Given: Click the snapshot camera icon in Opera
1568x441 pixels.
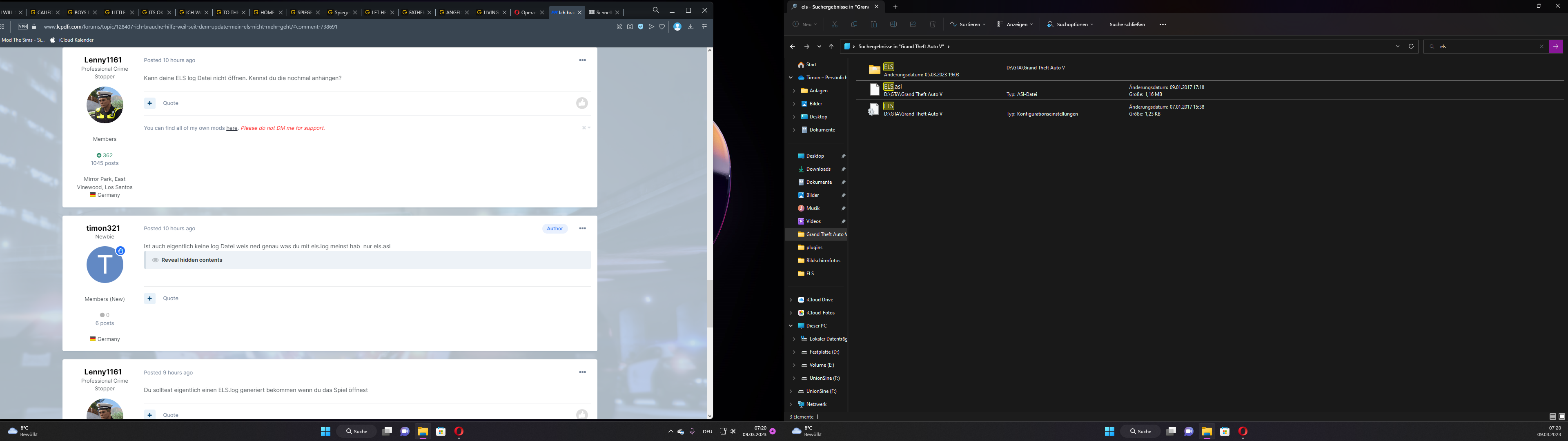Looking at the screenshot, I should pyautogui.click(x=630, y=27).
